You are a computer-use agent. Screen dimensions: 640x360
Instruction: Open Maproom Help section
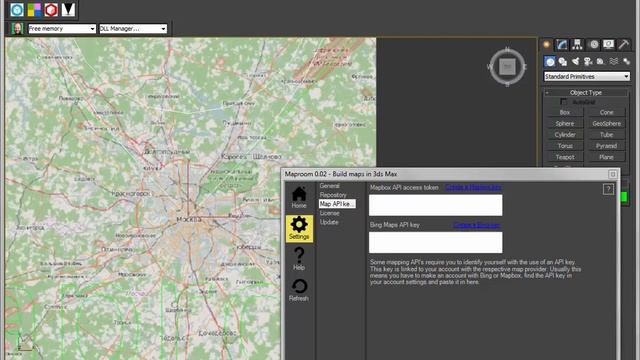[299, 259]
